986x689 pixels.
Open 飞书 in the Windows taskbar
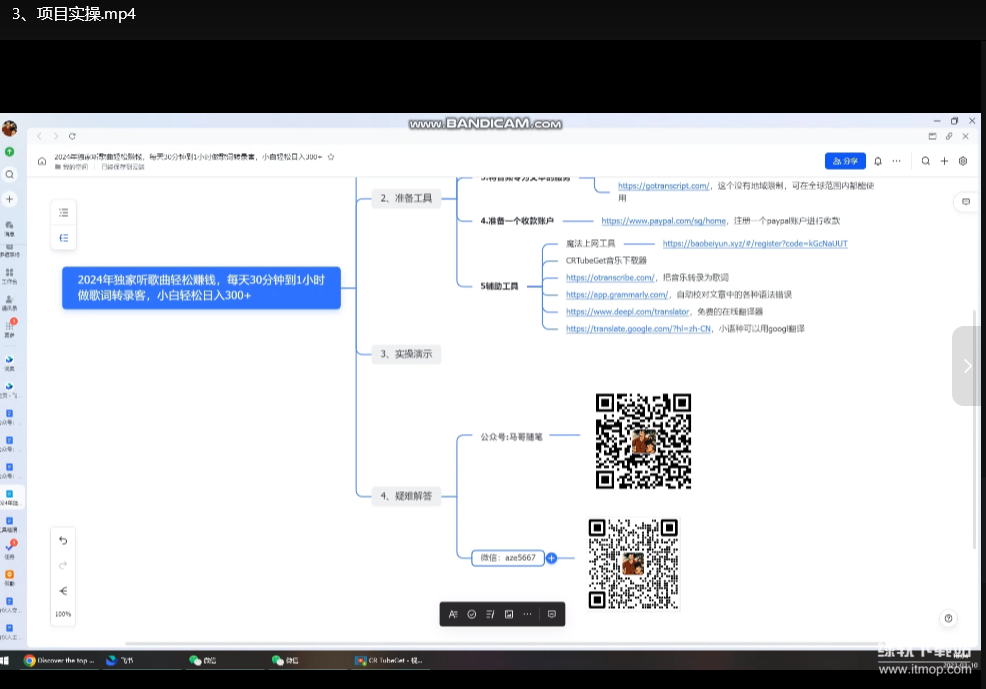click(121, 660)
